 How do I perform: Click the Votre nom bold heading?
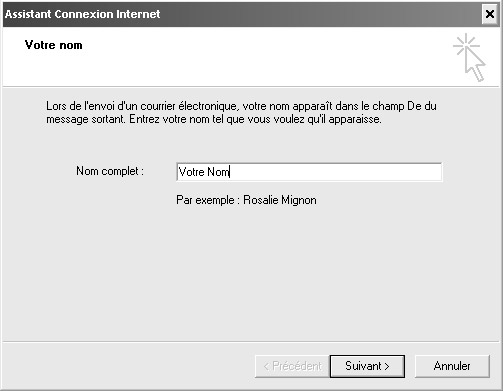point(53,45)
